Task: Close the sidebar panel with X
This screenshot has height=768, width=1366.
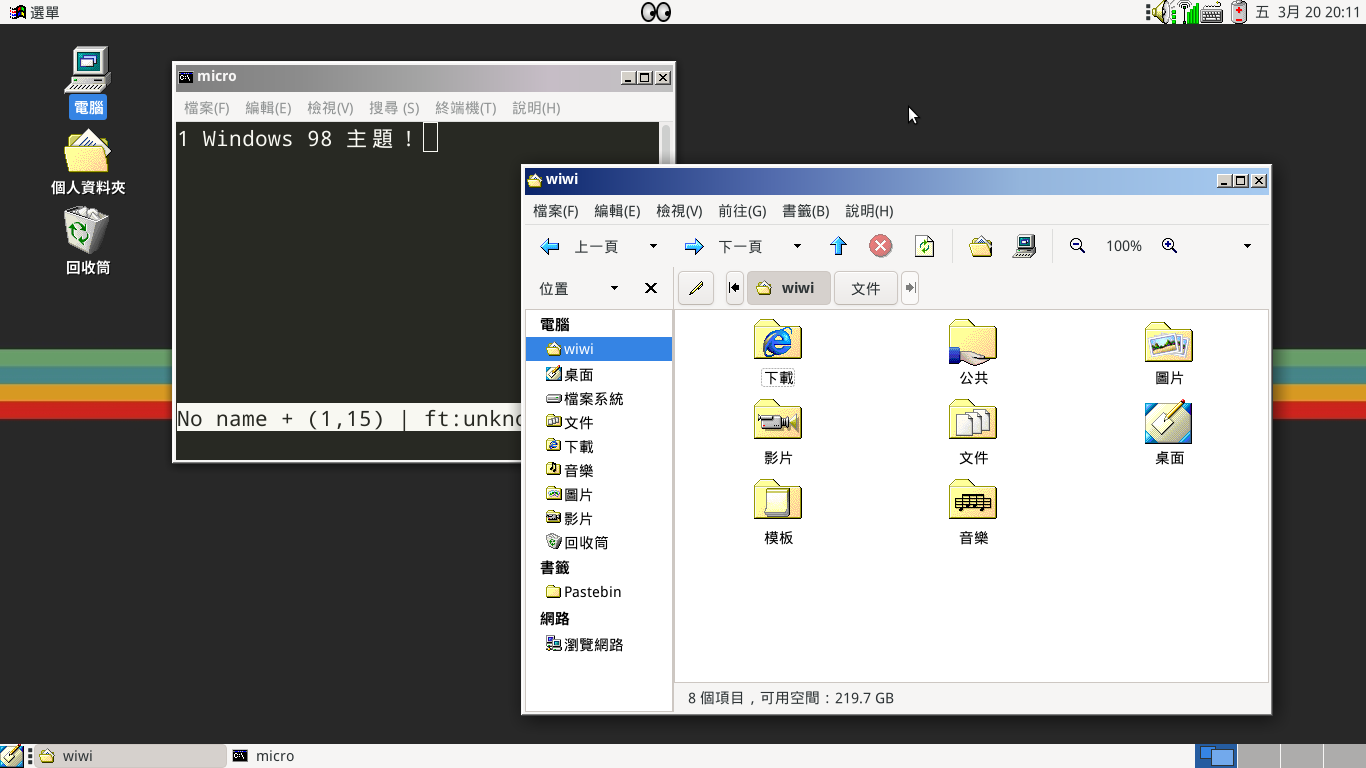Action: [x=650, y=288]
